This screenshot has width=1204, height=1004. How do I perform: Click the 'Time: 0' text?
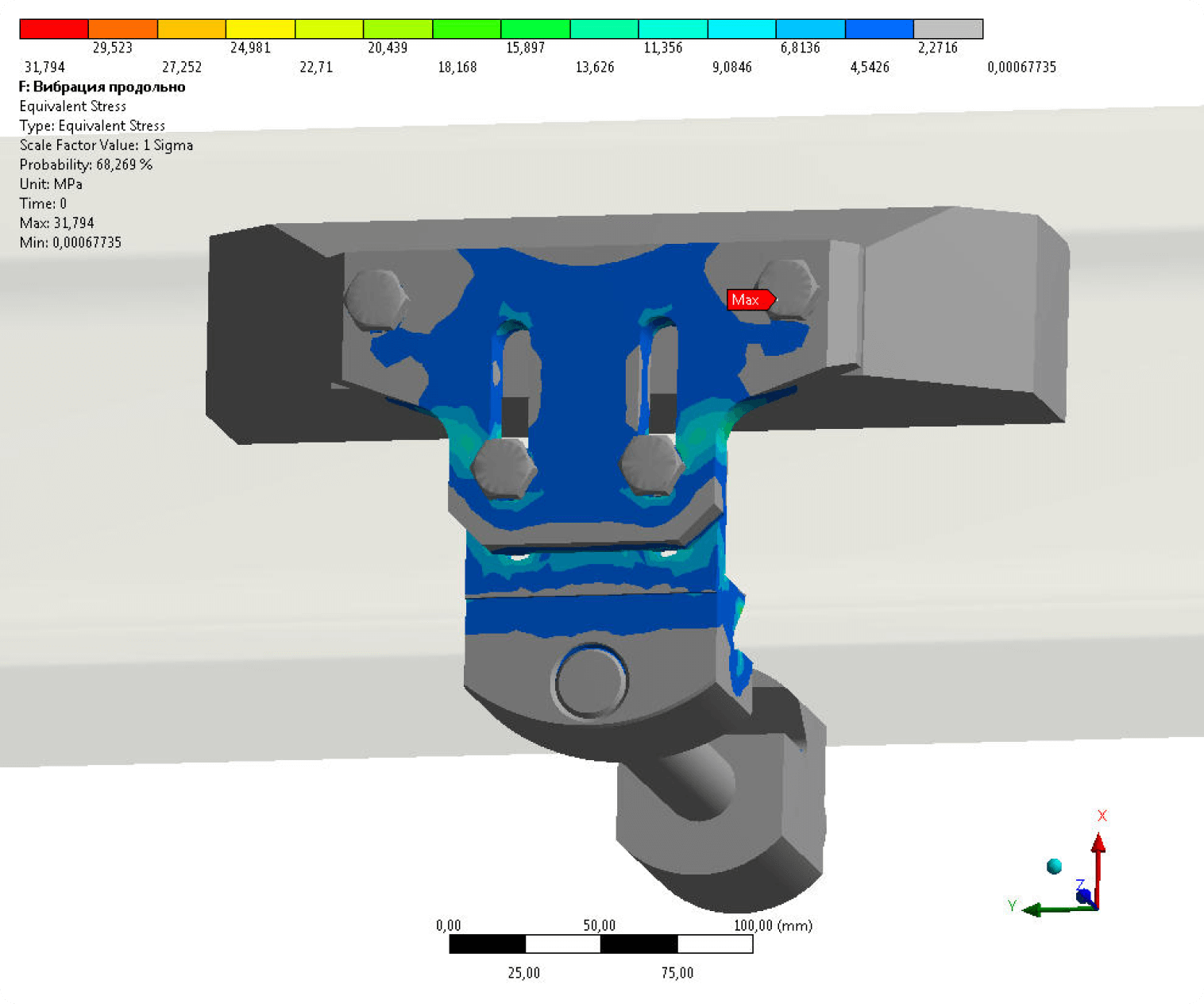click(x=43, y=203)
